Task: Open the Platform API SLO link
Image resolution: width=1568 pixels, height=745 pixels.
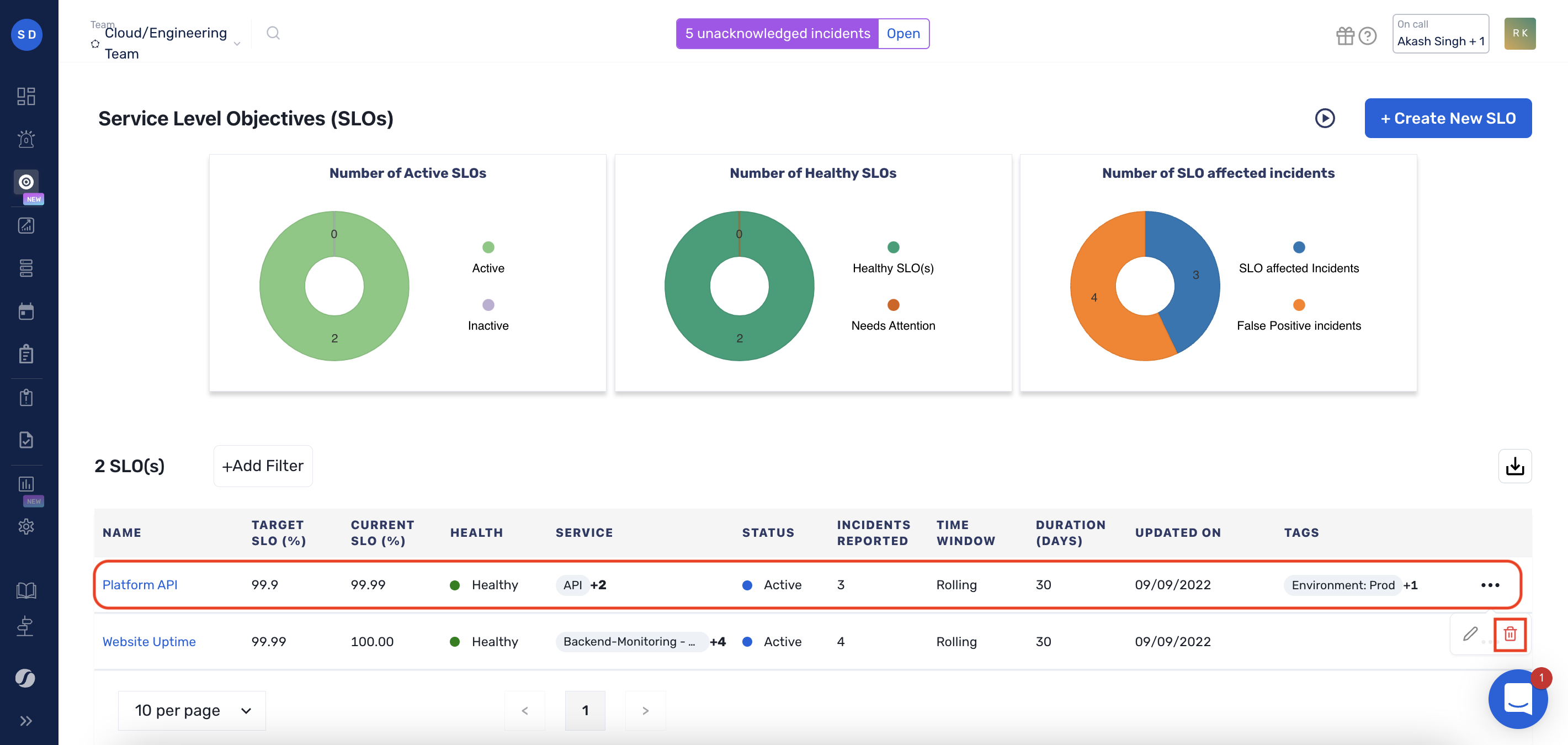Action: click(x=140, y=585)
